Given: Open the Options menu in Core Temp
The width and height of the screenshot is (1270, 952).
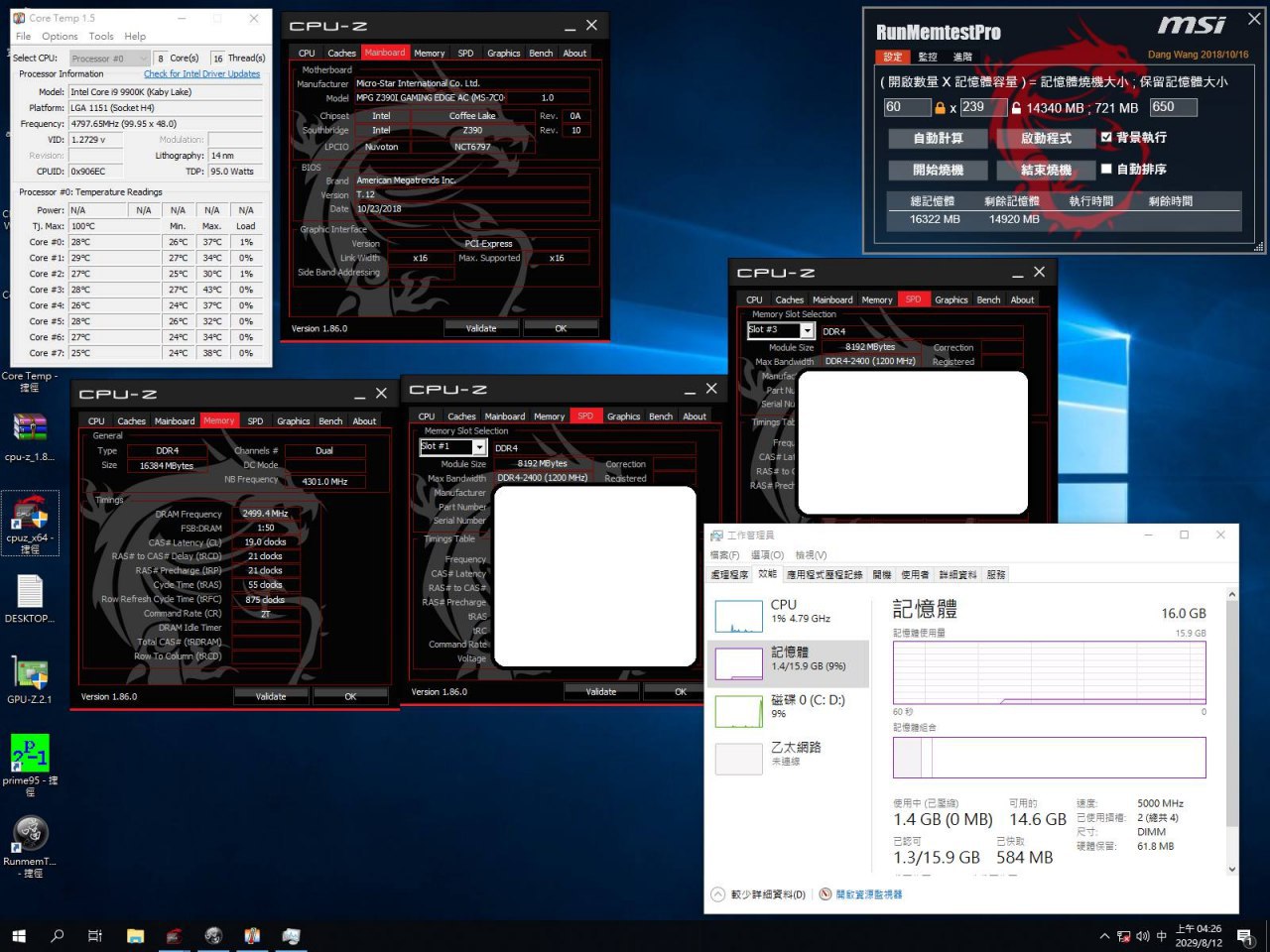Looking at the screenshot, I should point(60,36).
